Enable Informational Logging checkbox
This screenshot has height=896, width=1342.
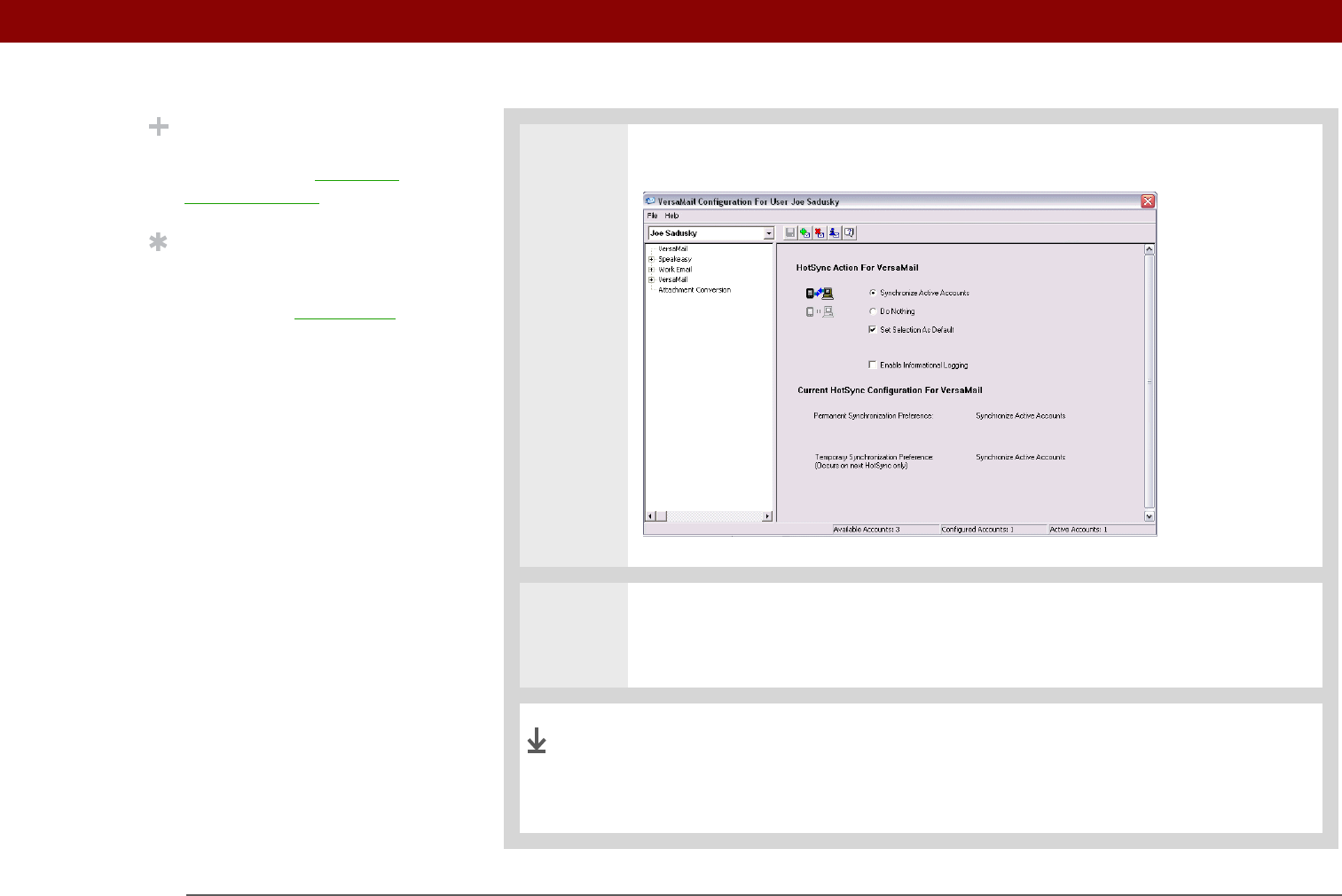[873, 365]
